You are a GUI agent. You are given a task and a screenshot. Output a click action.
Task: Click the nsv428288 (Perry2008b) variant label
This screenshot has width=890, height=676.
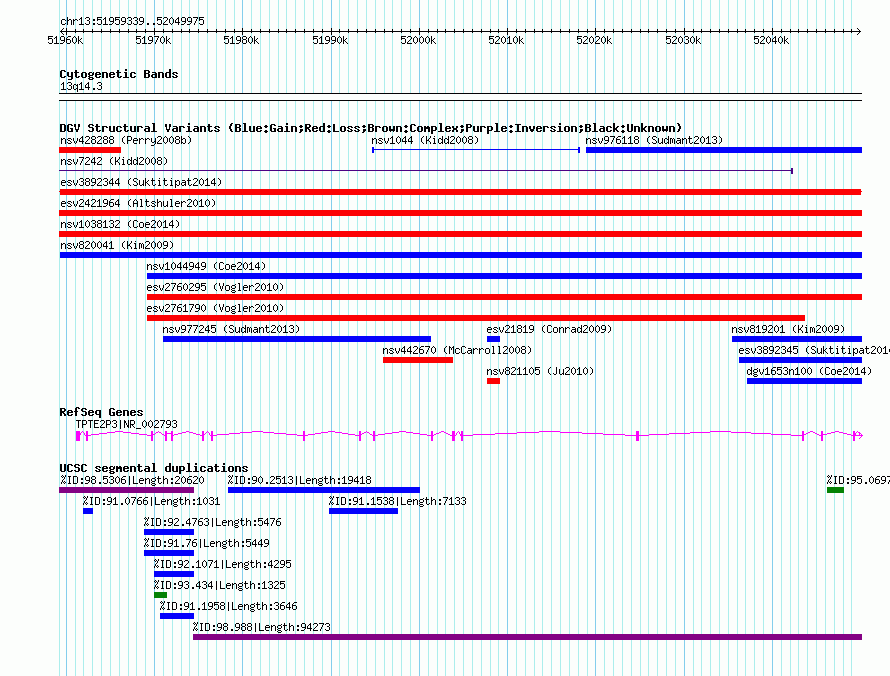(126, 140)
